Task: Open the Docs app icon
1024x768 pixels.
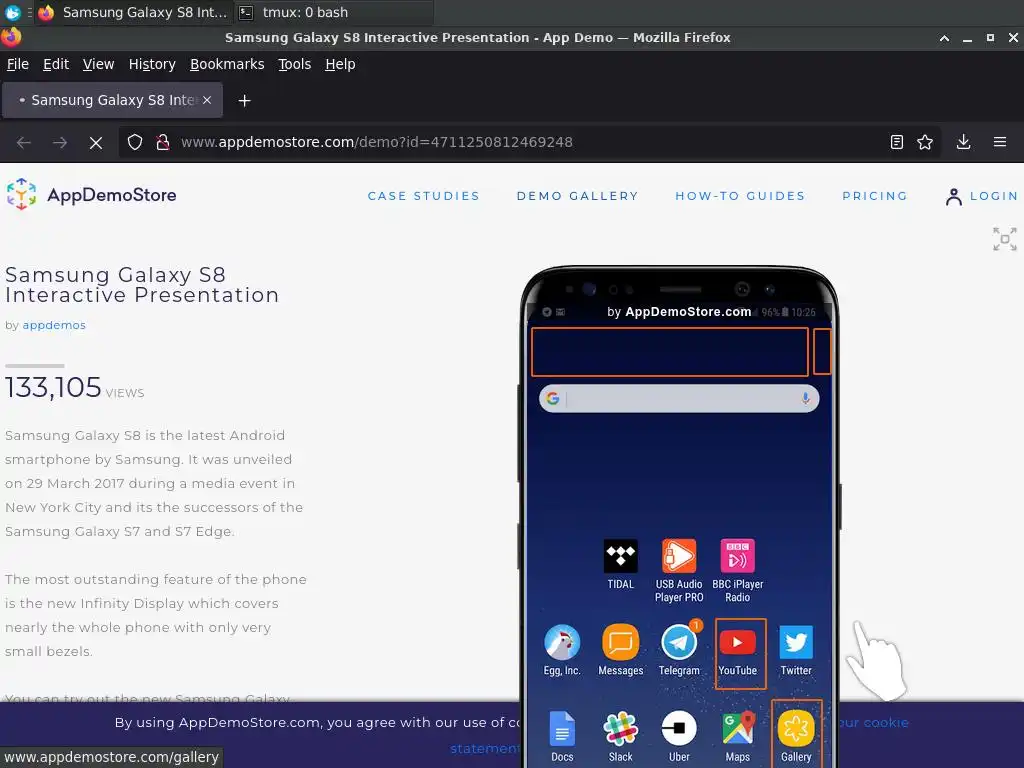Action: [x=562, y=729]
